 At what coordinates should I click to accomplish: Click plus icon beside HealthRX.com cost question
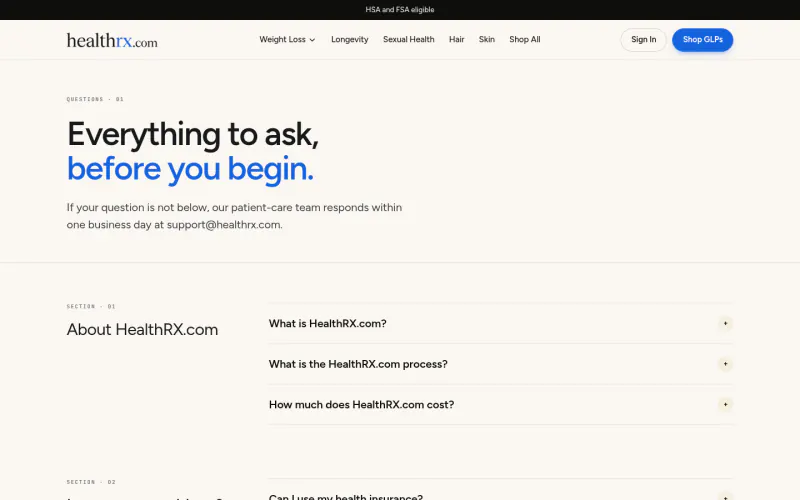pos(725,405)
